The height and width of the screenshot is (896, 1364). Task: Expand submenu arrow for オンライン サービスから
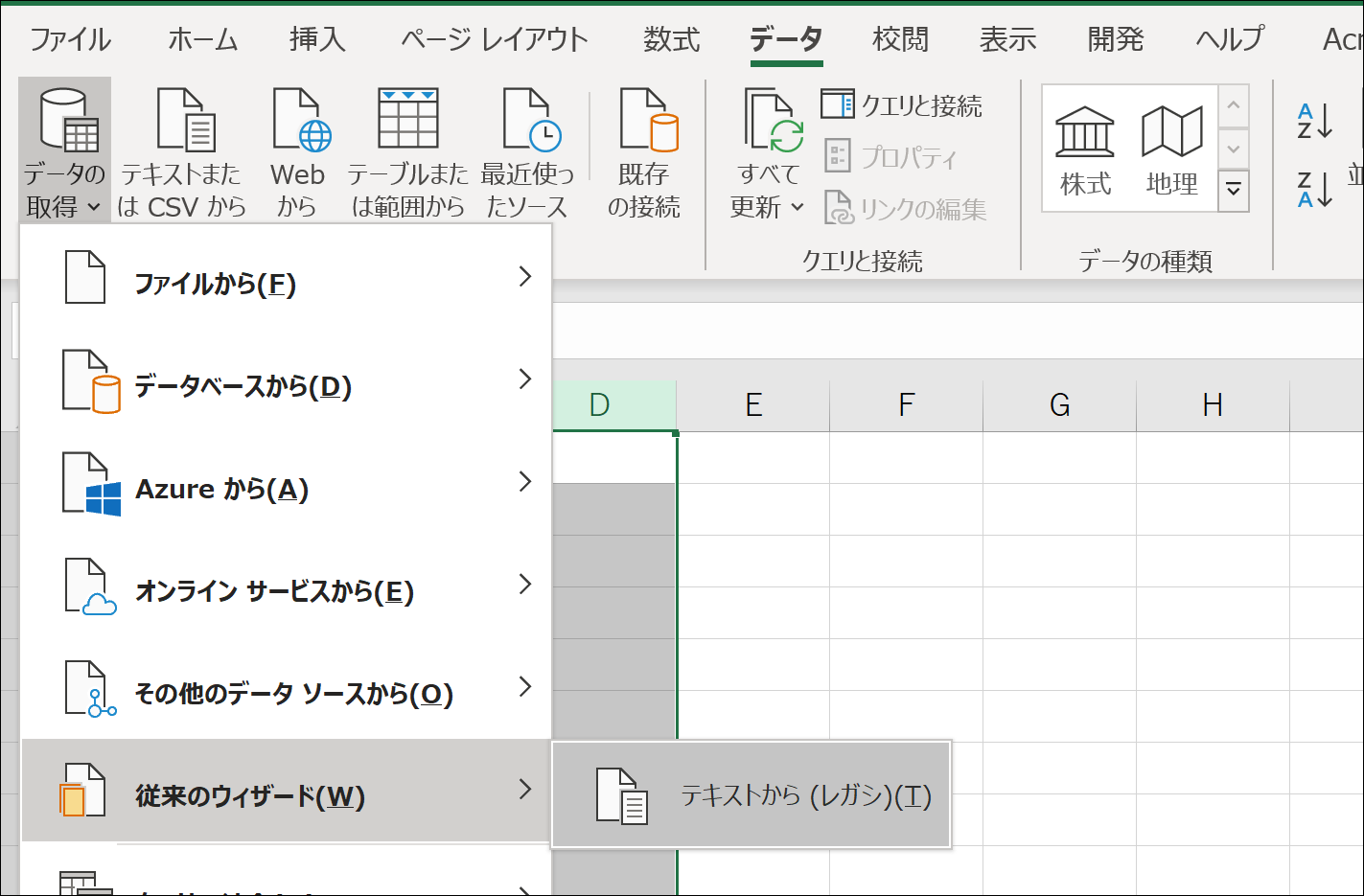click(x=524, y=585)
